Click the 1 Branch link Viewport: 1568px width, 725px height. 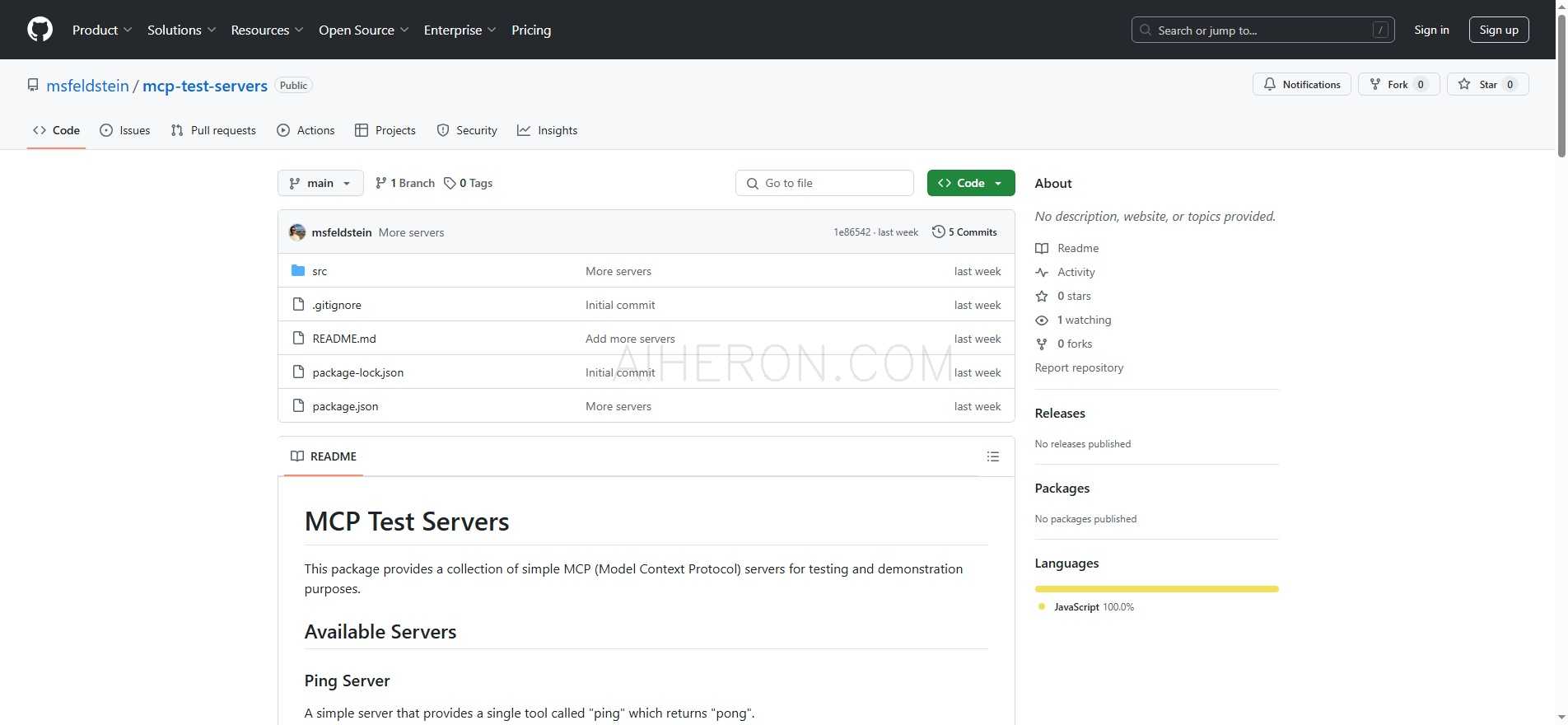click(x=404, y=183)
